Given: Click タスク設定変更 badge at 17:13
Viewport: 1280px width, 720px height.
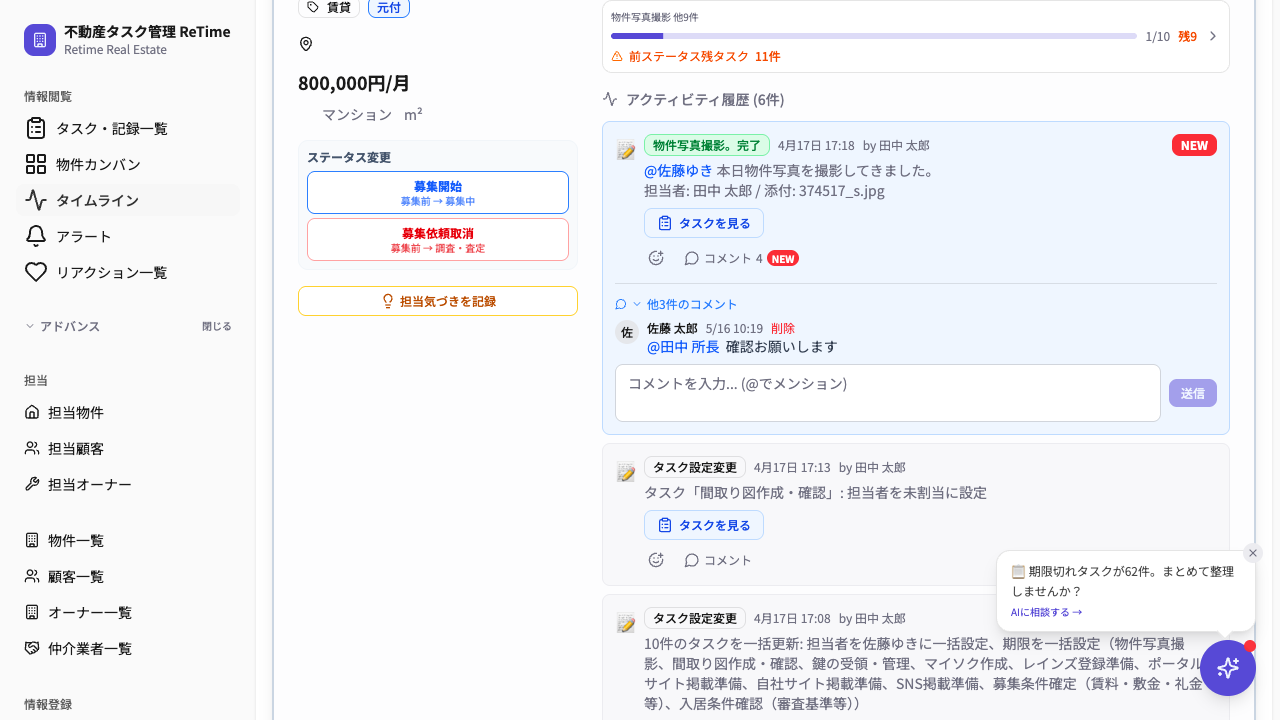Looking at the screenshot, I should coord(695,467).
